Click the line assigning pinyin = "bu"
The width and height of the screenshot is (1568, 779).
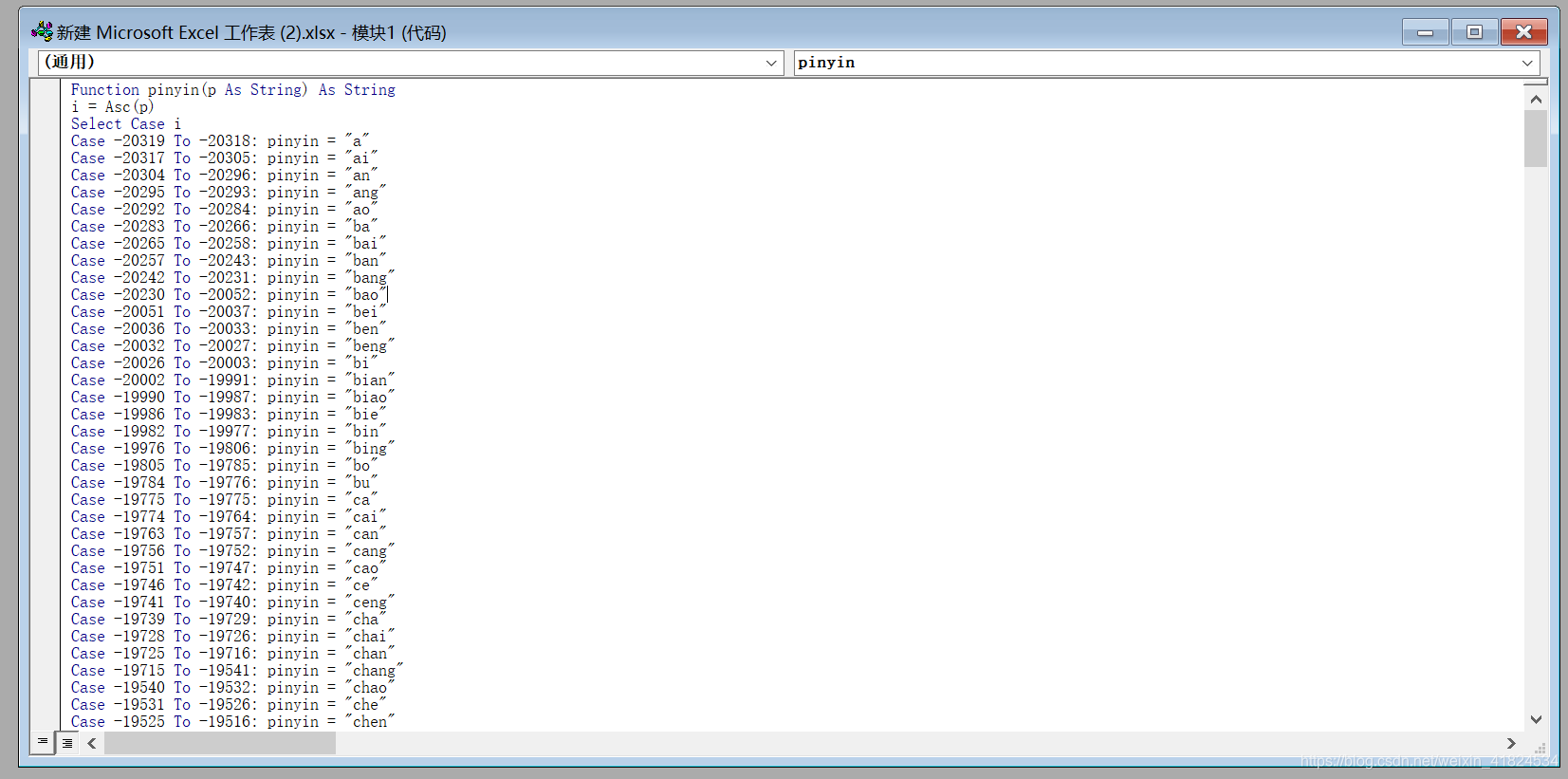(224, 483)
